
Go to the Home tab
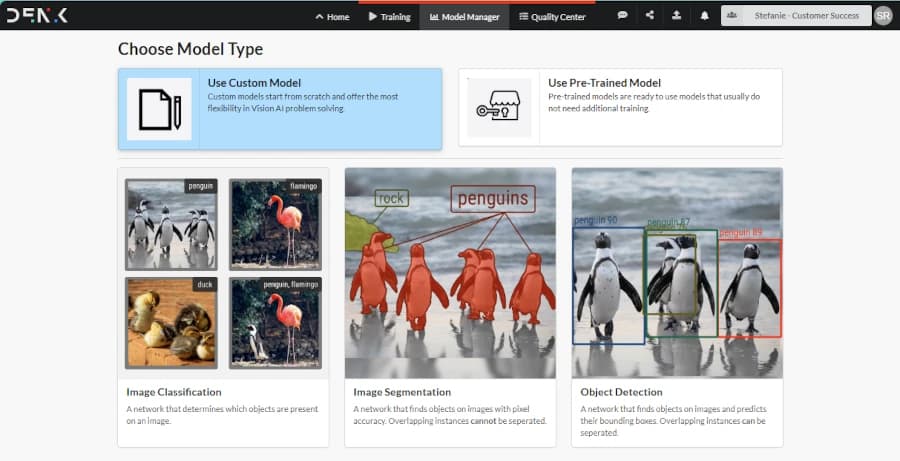(x=332, y=17)
